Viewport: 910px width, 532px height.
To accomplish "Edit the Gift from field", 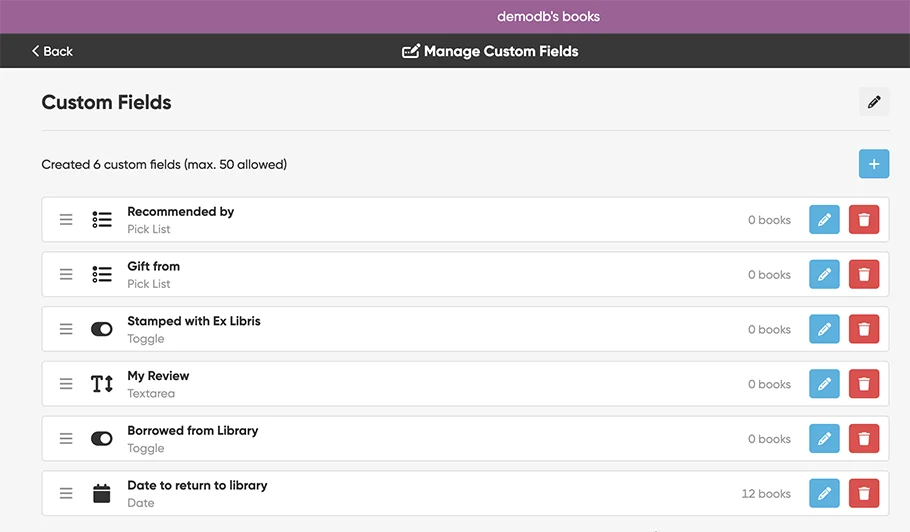I will pos(824,275).
